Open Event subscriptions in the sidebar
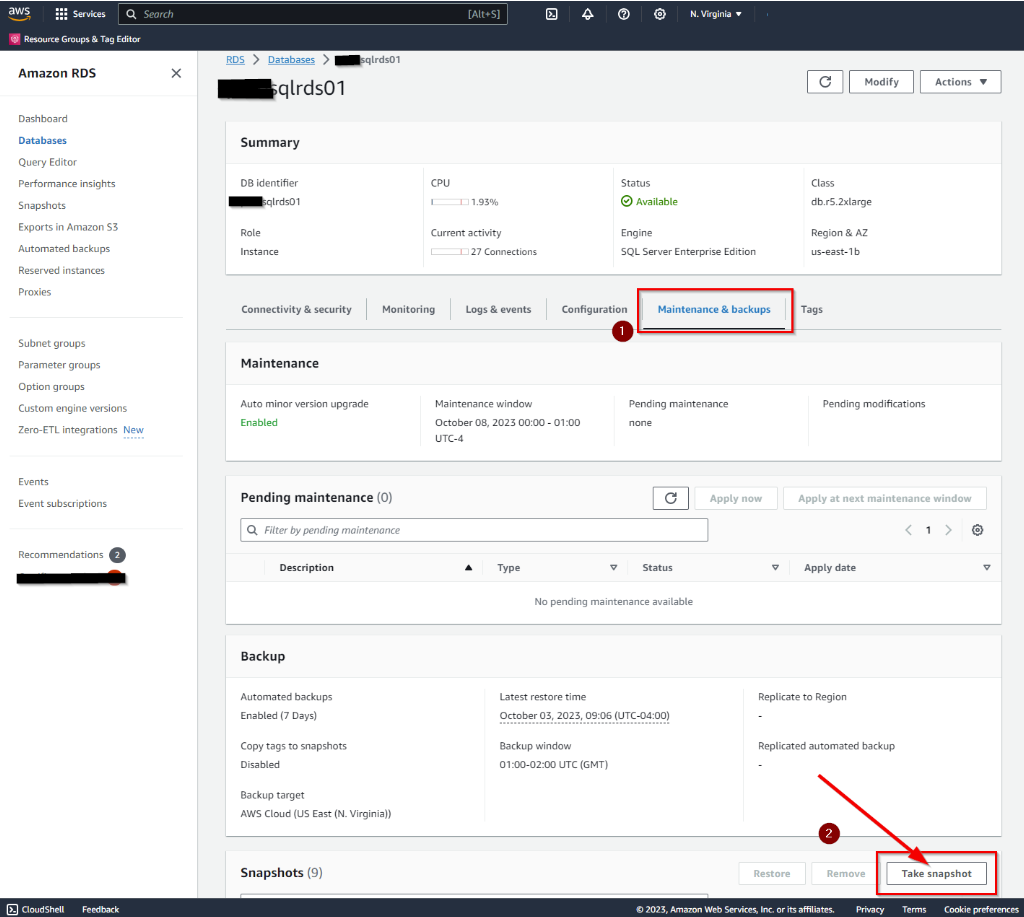 pyautogui.click(x=63, y=504)
